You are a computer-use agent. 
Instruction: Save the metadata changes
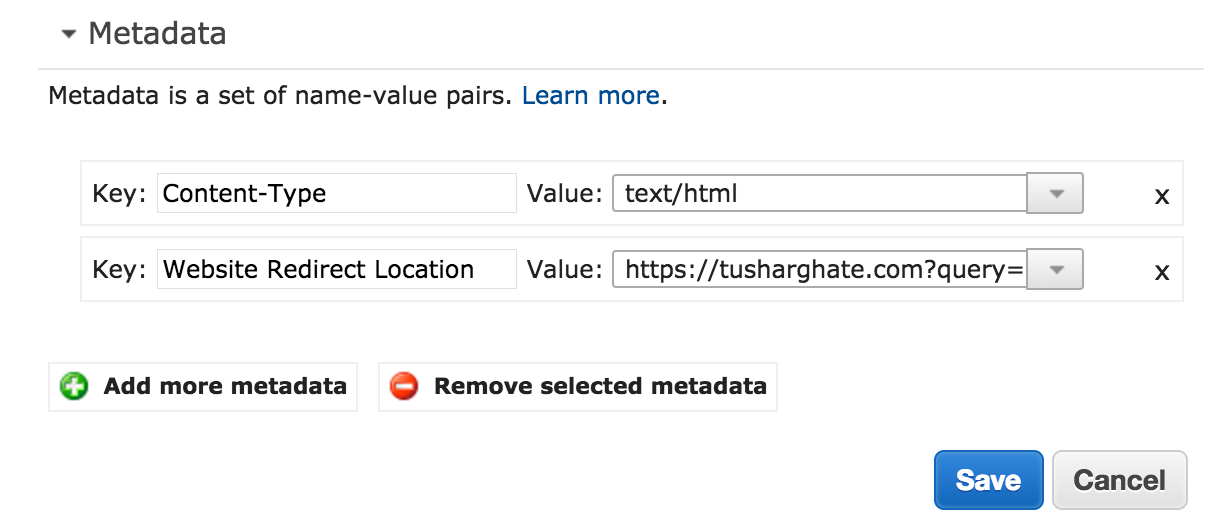click(x=988, y=480)
